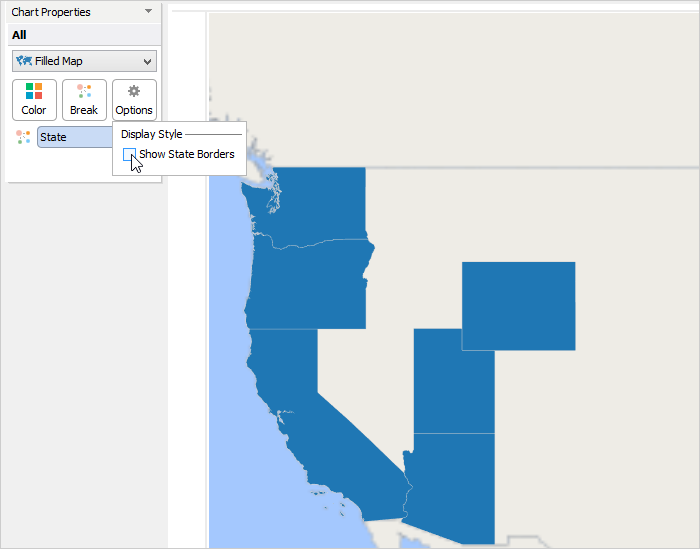Click the Chart Properties title

(51, 12)
